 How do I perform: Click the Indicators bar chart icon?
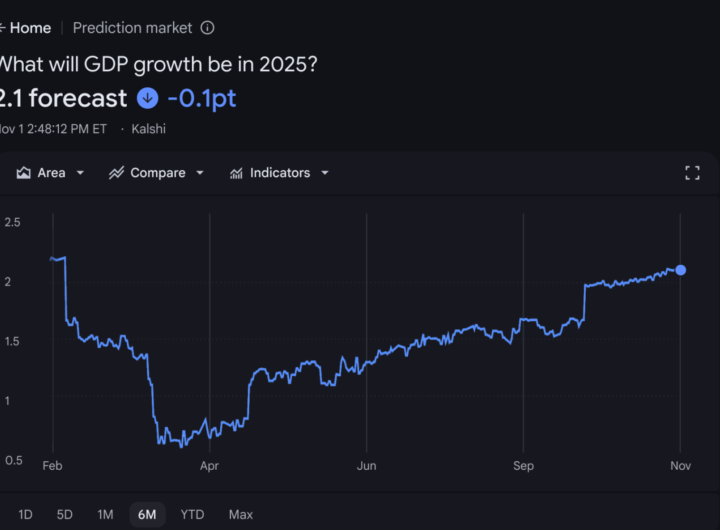click(x=237, y=173)
